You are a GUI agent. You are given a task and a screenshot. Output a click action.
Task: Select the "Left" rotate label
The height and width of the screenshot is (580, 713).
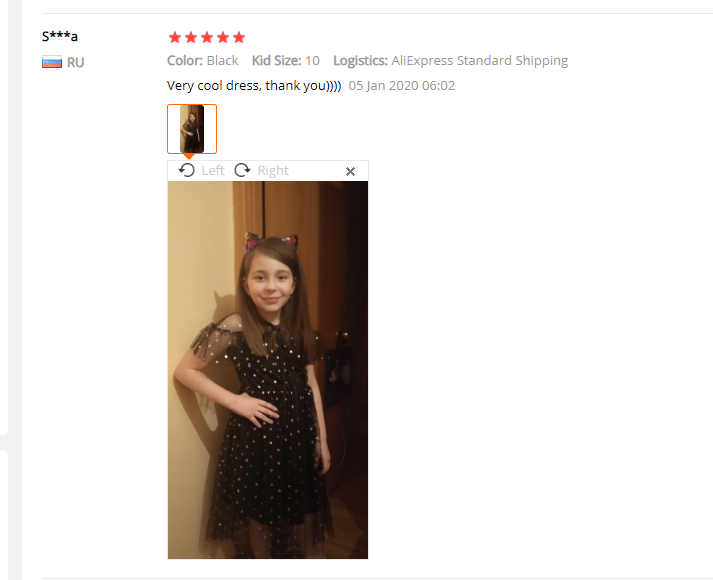point(213,170)
